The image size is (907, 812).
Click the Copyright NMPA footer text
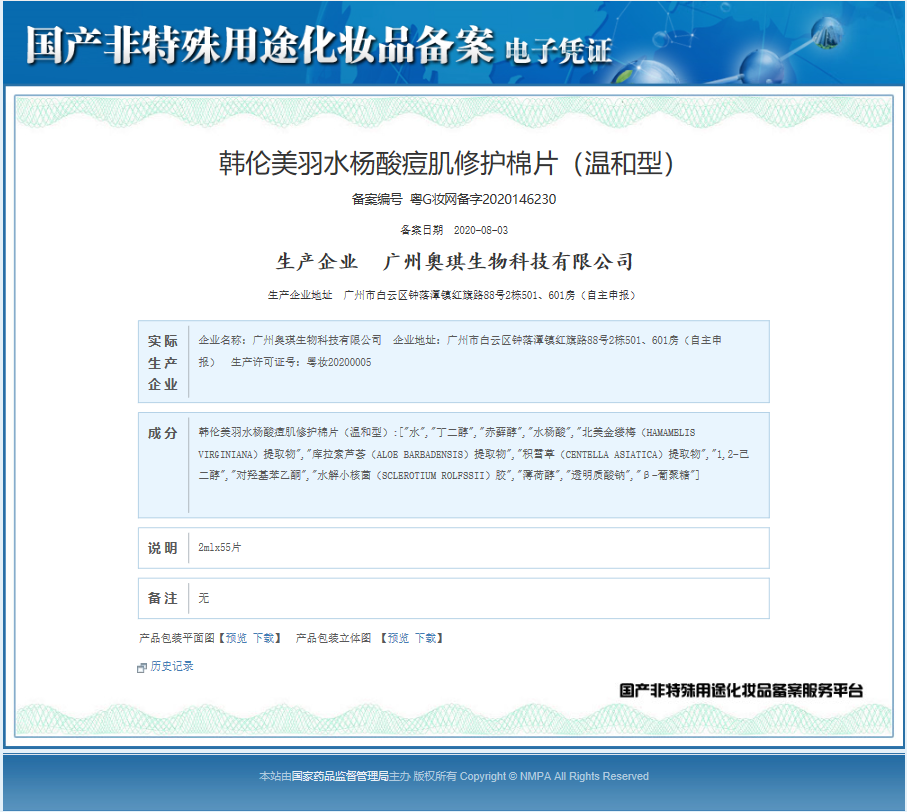tap(554, 776)
